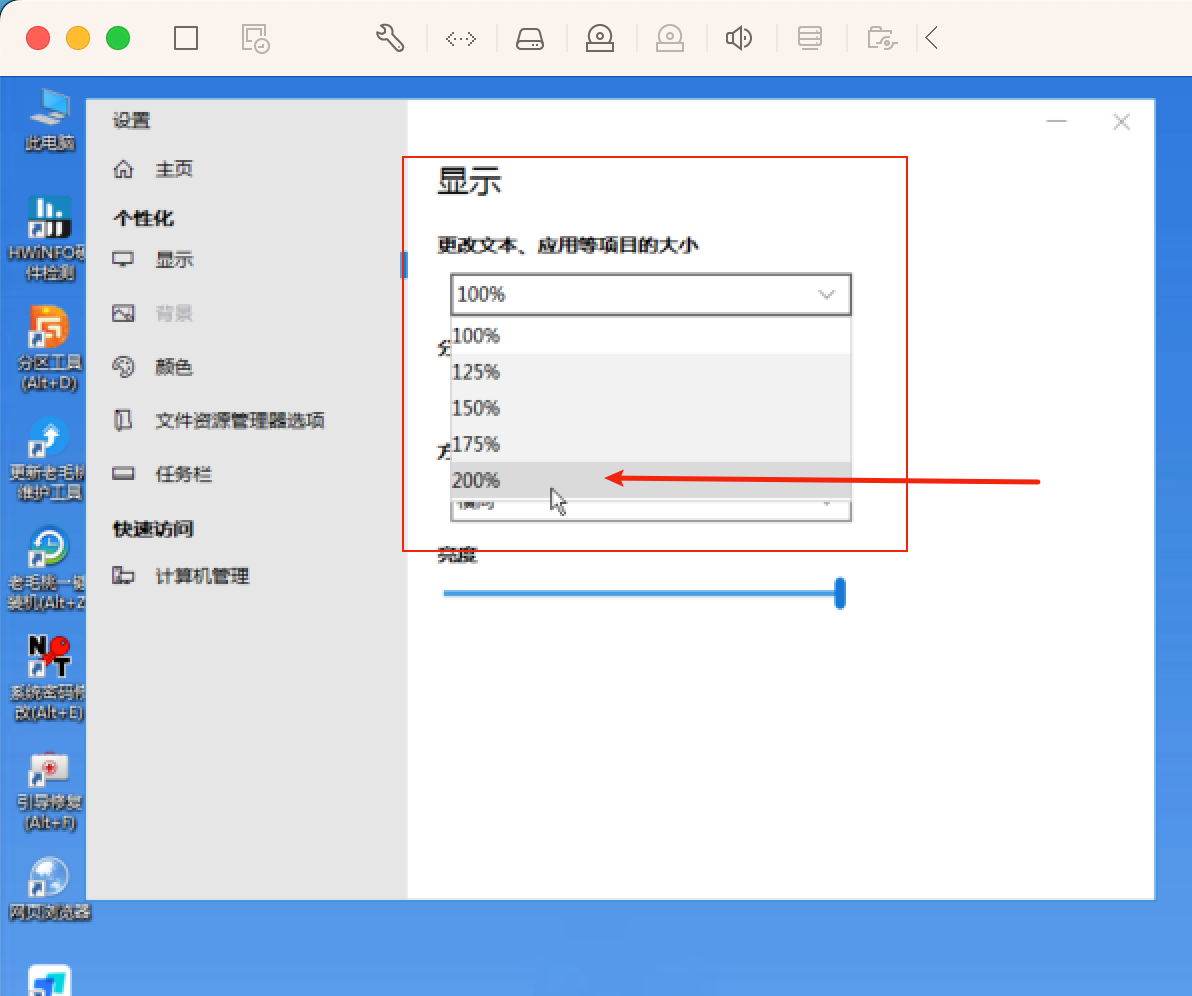The width and height of the screenshot is (1192, 996).
Task: Collapse toolbar with the left chevron
Action: point(932,38)
